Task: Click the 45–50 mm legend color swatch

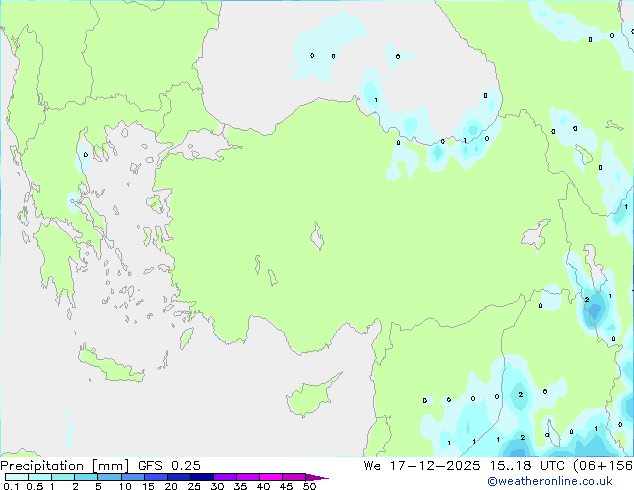Action: 294,477
